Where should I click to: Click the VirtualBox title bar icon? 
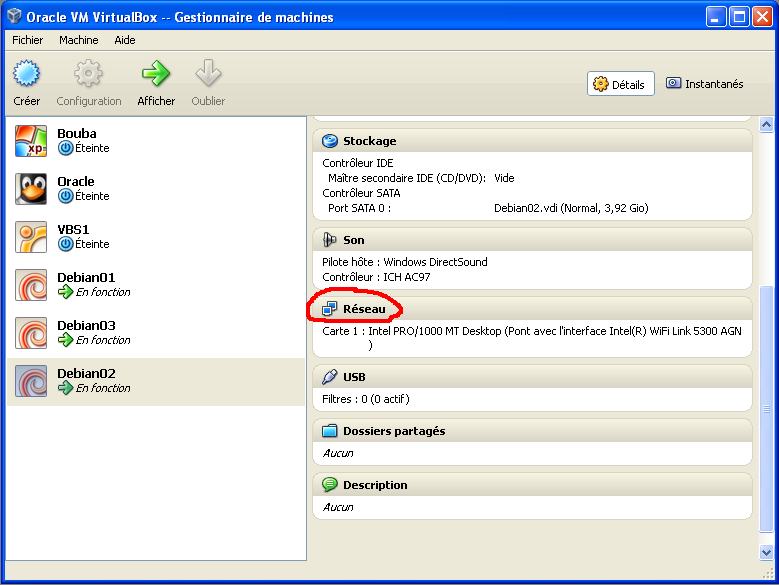(14, 16)
